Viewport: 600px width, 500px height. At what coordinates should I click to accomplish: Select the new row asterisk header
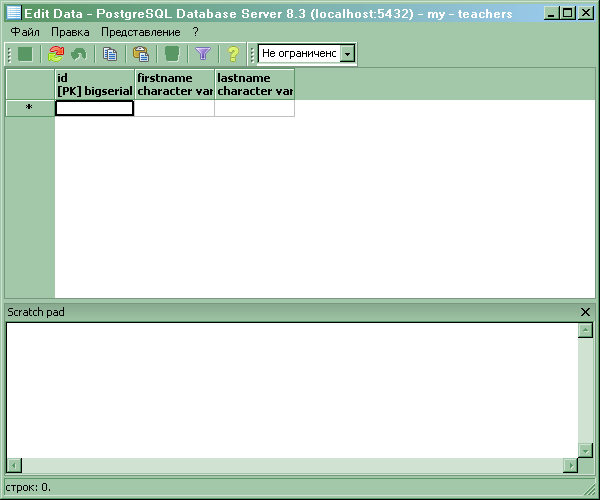(x=29, y=108)
